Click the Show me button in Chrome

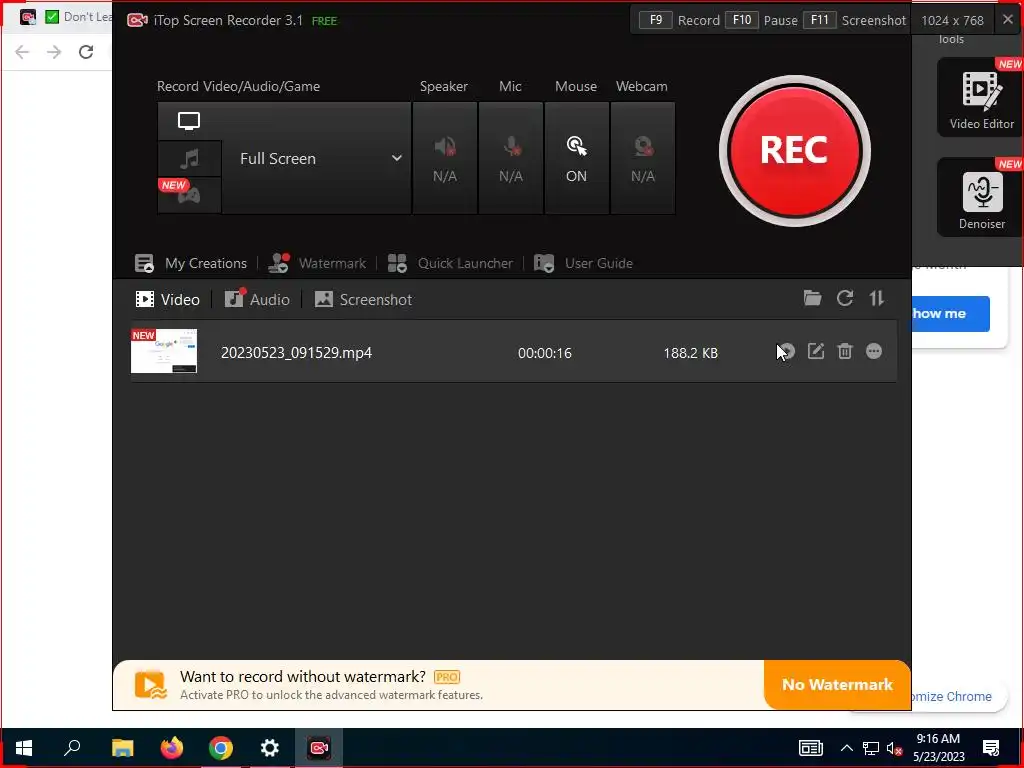point(950,313)
